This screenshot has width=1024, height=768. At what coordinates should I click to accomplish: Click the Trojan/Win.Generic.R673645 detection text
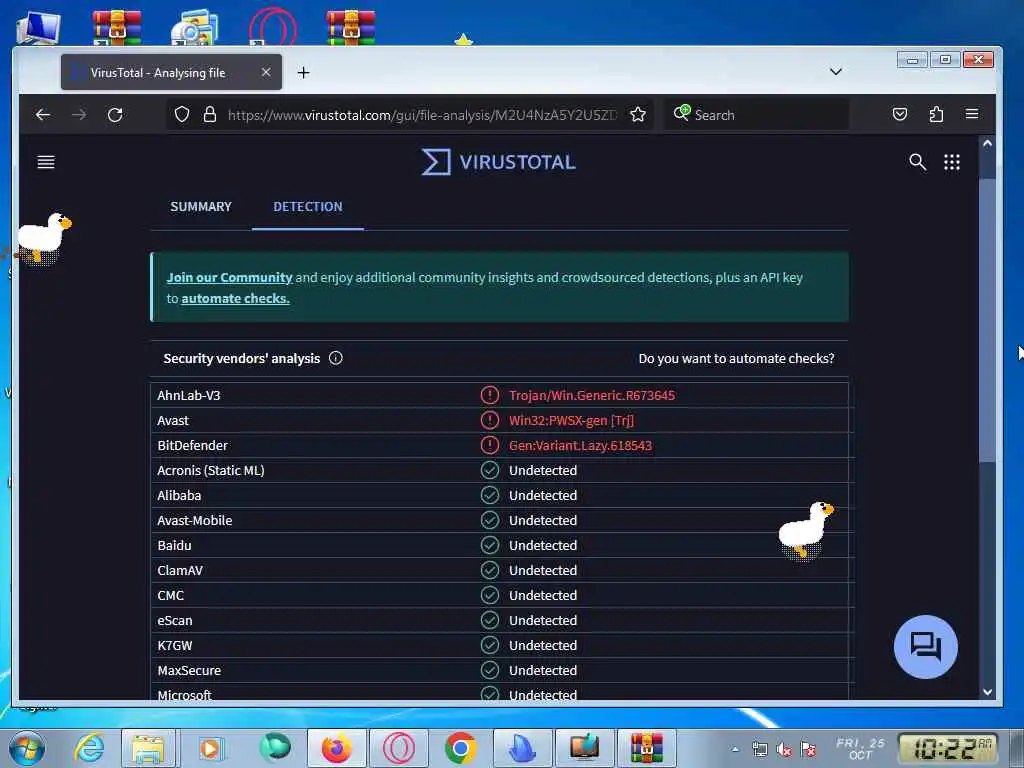coord(592,395)
